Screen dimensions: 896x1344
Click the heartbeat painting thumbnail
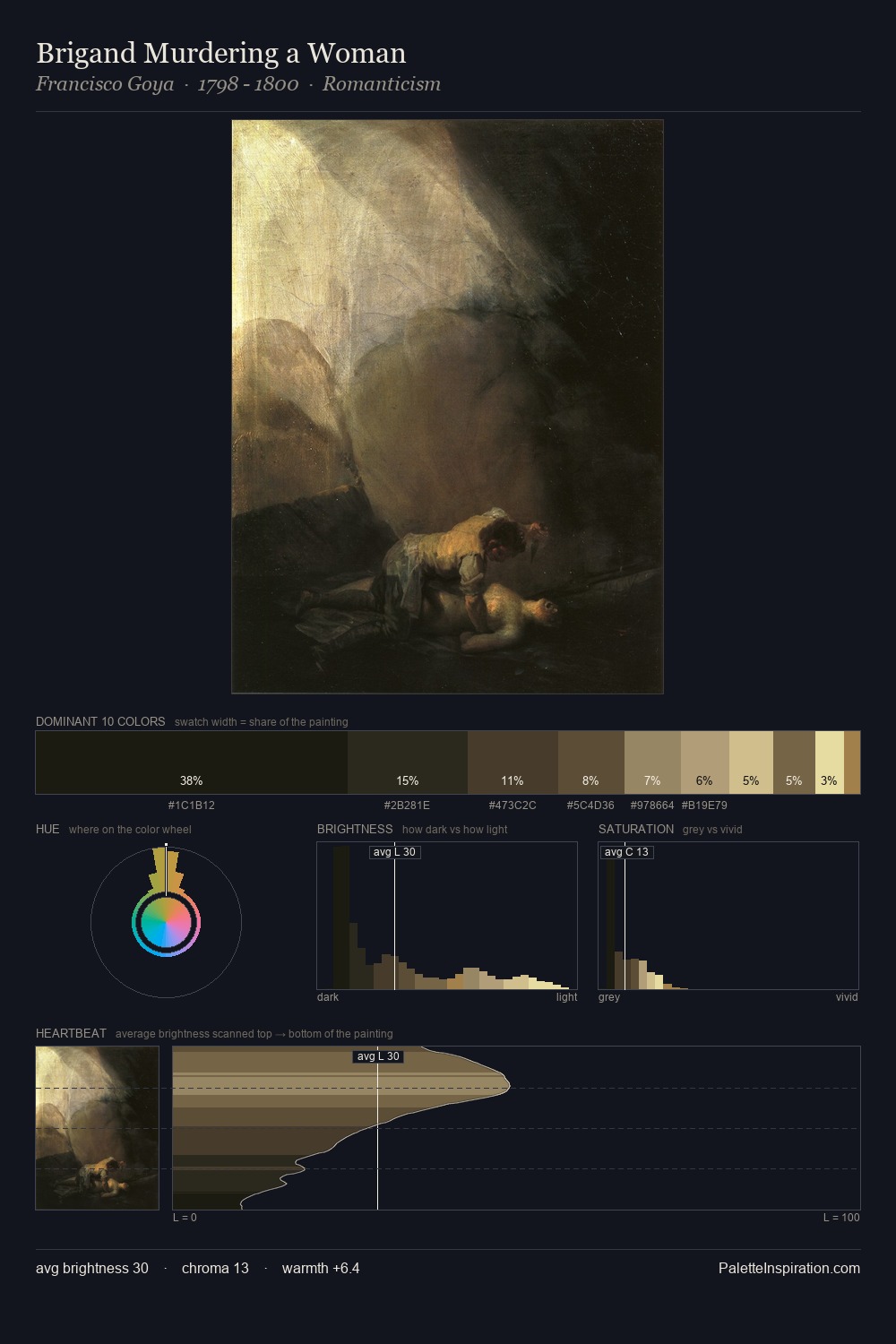(98, 1128)
